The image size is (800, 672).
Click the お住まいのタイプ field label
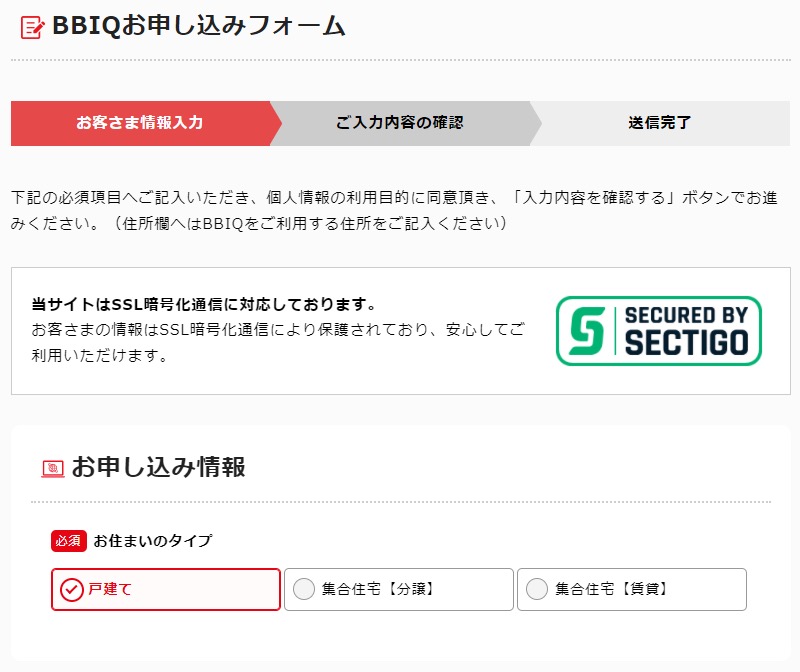pos(153,541)
